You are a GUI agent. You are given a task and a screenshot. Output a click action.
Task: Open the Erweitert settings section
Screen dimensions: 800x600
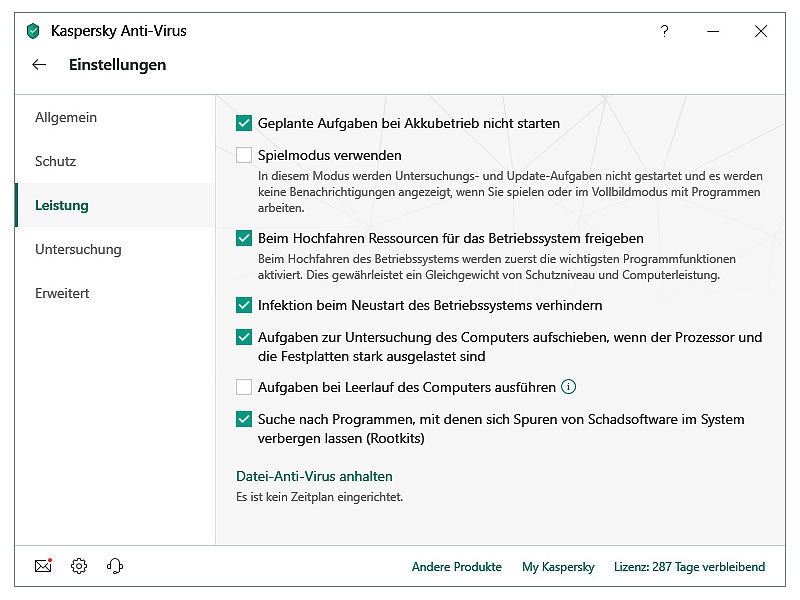(115, 293)
